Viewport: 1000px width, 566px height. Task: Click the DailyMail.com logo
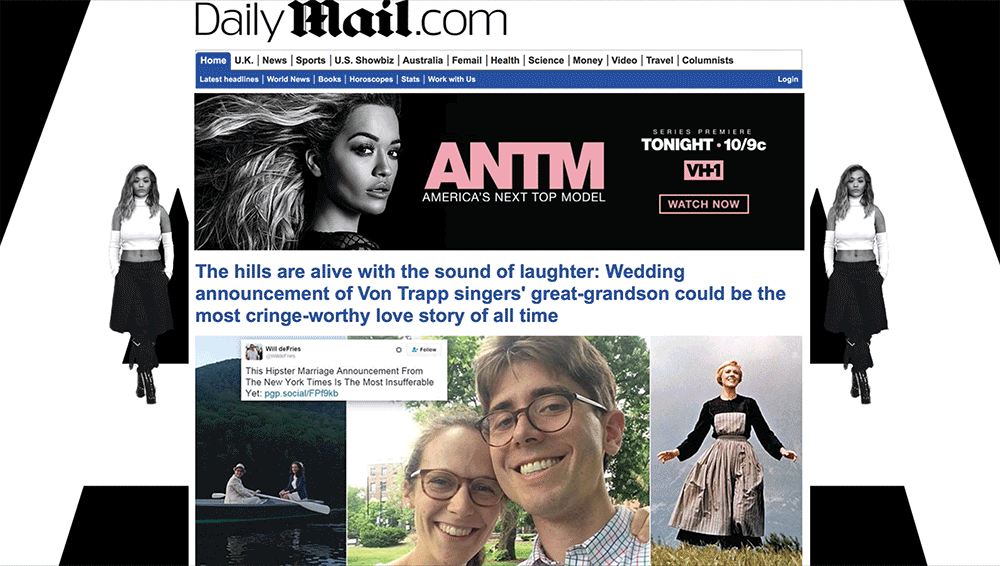(x=351, y=20)
